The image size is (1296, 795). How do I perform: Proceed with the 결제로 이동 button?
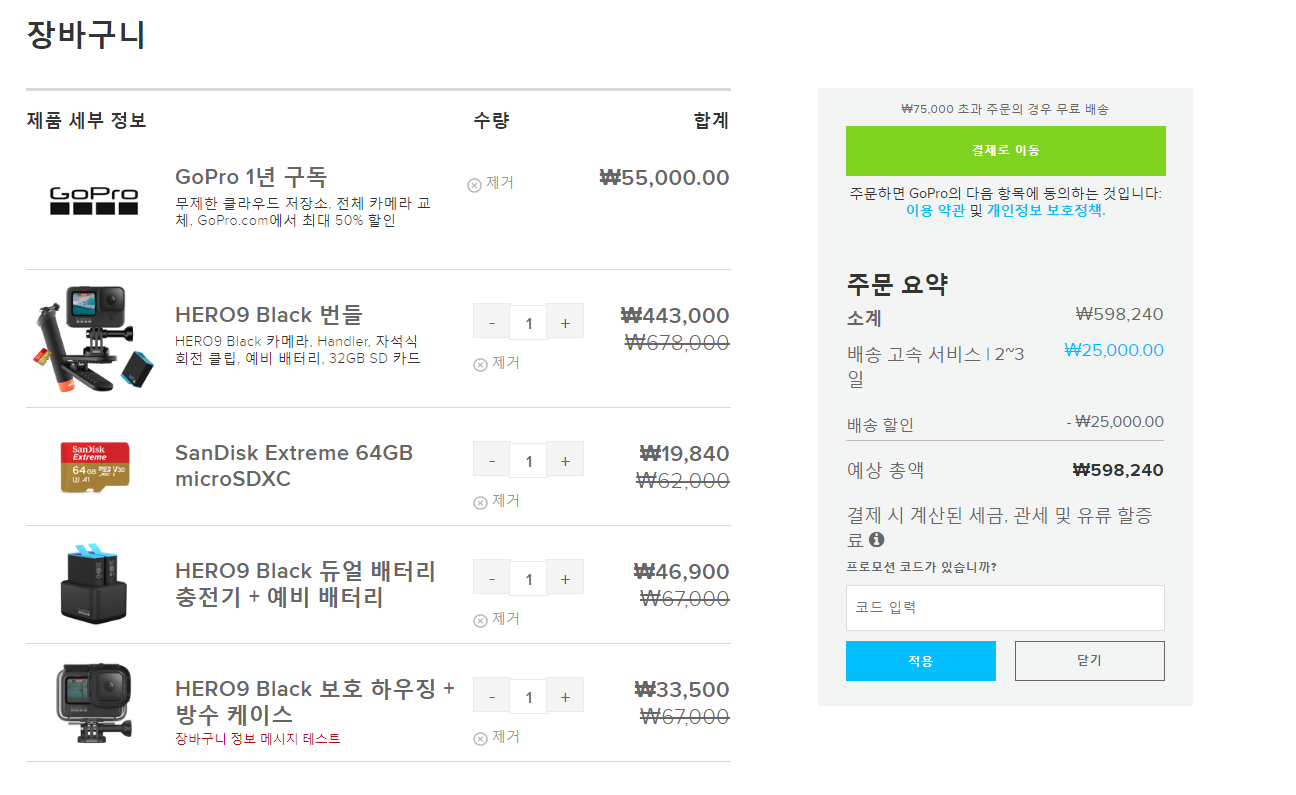coord(1005,151)
